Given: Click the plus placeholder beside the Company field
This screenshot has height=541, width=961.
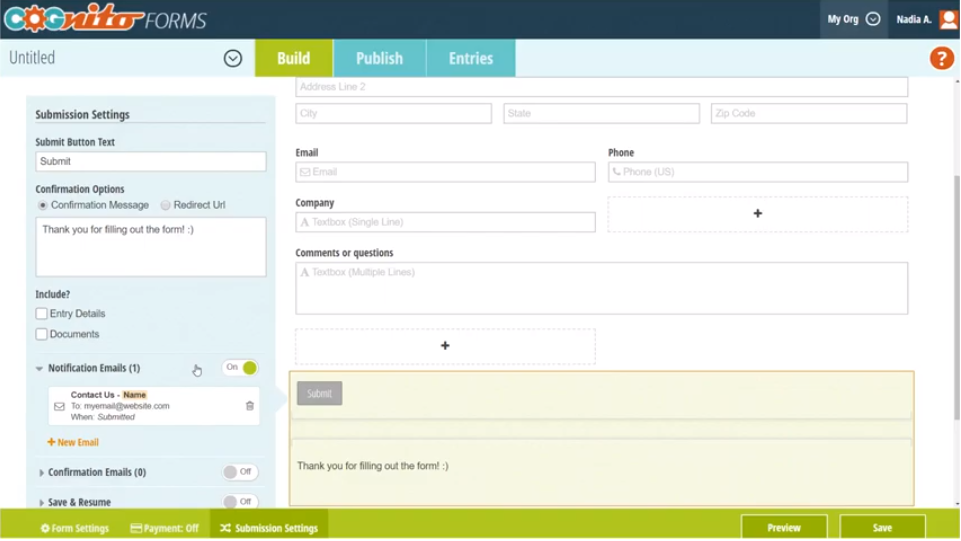Looking at the screenshot, I should tap(757, 214).
